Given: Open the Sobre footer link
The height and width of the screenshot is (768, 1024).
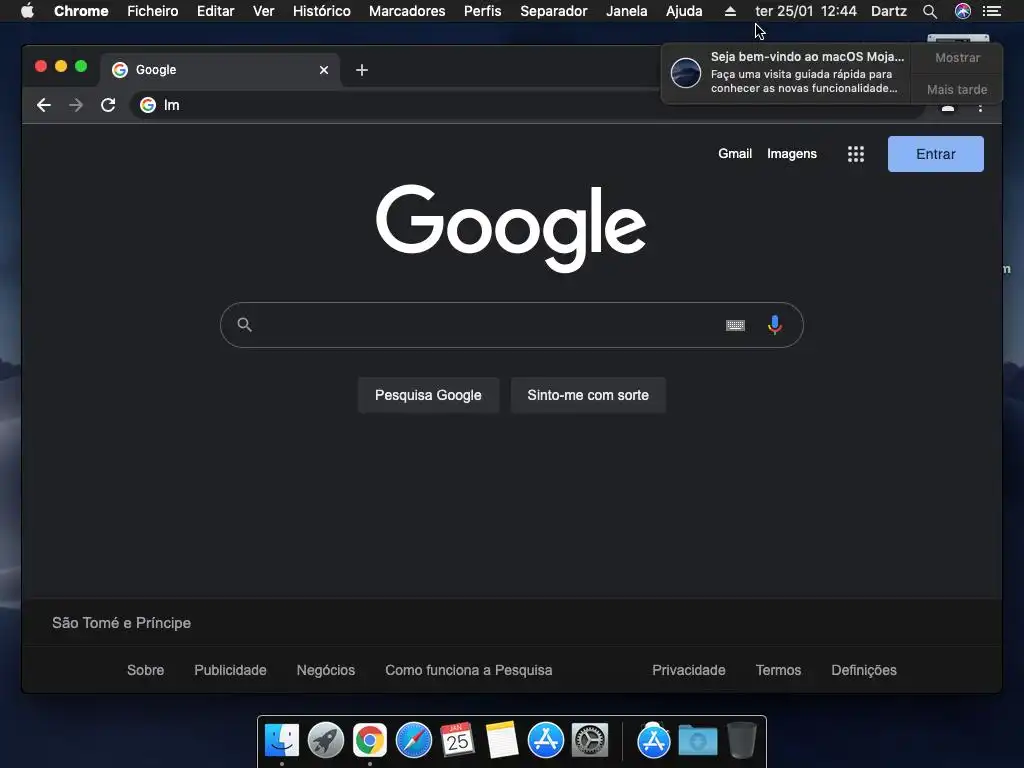Looking at the screenshot, I should [x=146, y=670].
